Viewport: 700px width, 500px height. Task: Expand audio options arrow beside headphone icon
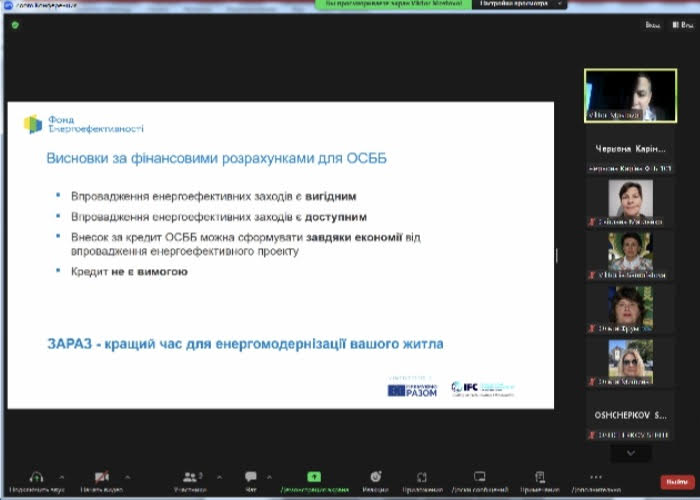point(62,477)
